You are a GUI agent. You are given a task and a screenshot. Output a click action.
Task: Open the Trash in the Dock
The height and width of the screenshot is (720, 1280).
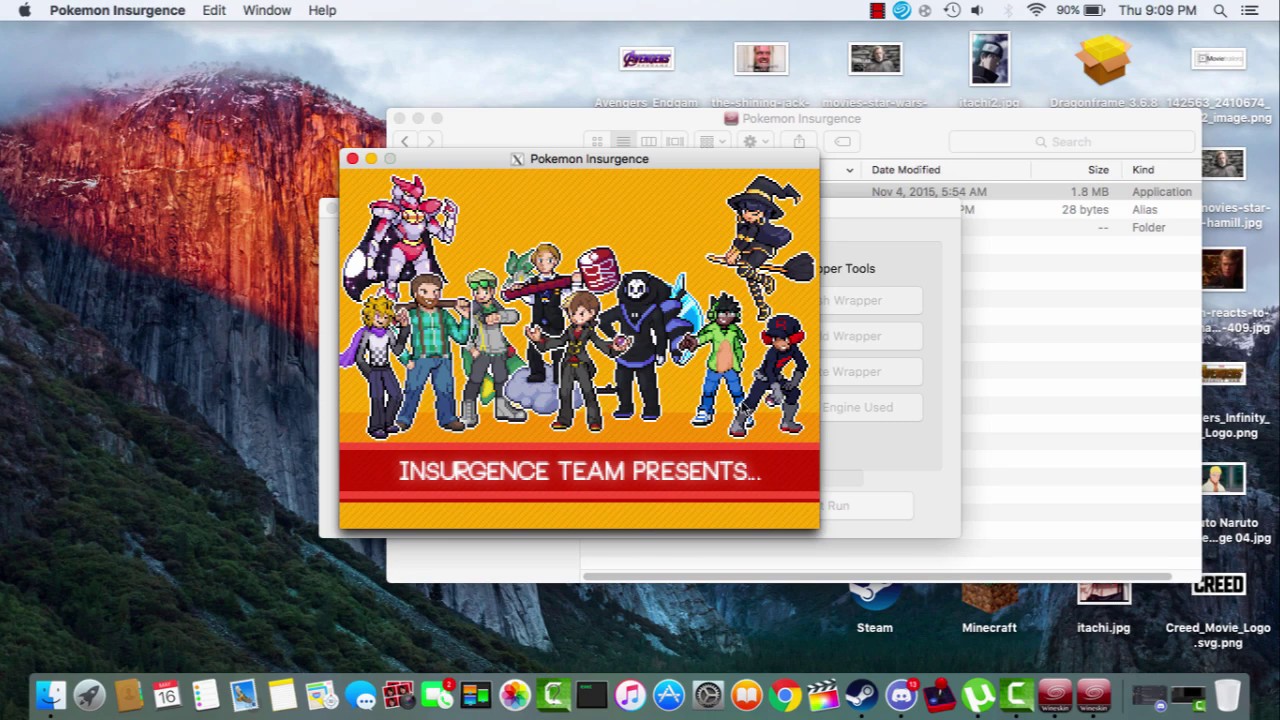(x=1227, y=695)
